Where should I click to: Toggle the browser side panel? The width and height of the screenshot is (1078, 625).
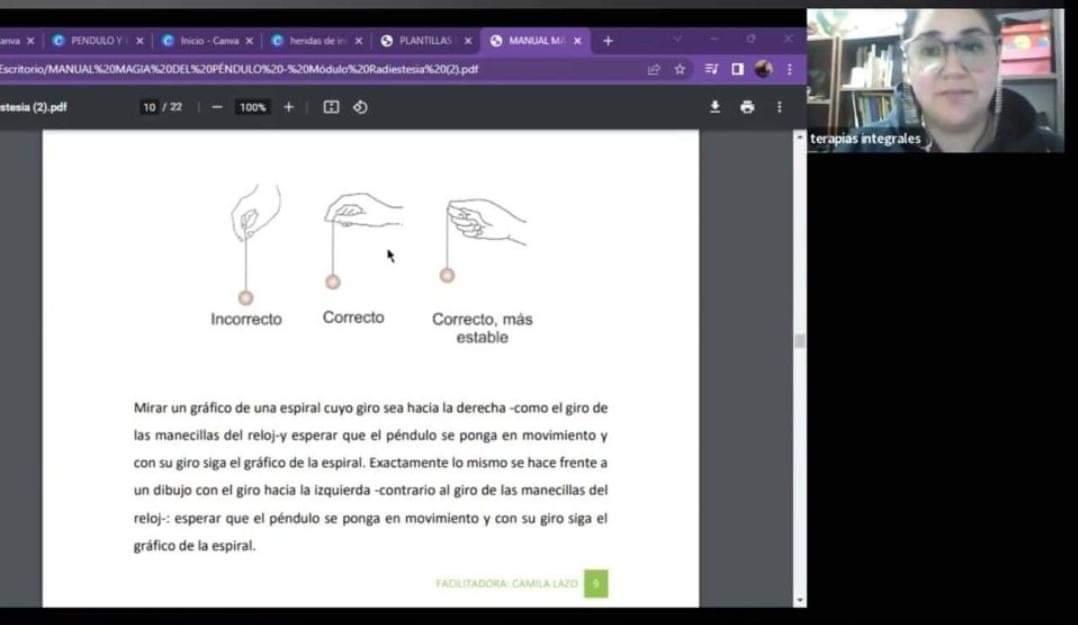pyautogui.click(x=737, y=69)
